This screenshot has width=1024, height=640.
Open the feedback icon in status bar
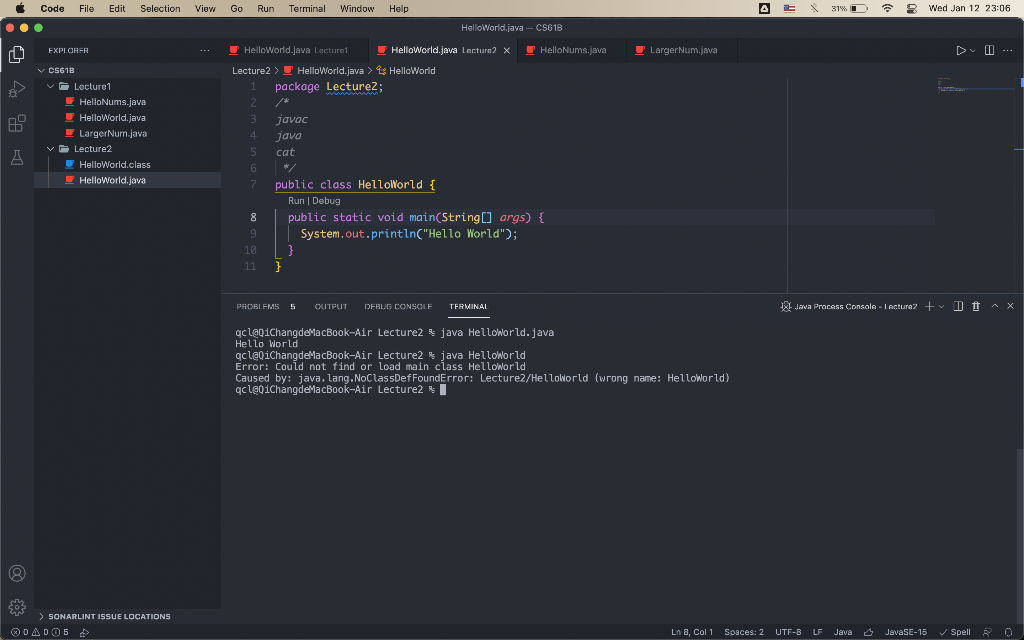[987, 632]
